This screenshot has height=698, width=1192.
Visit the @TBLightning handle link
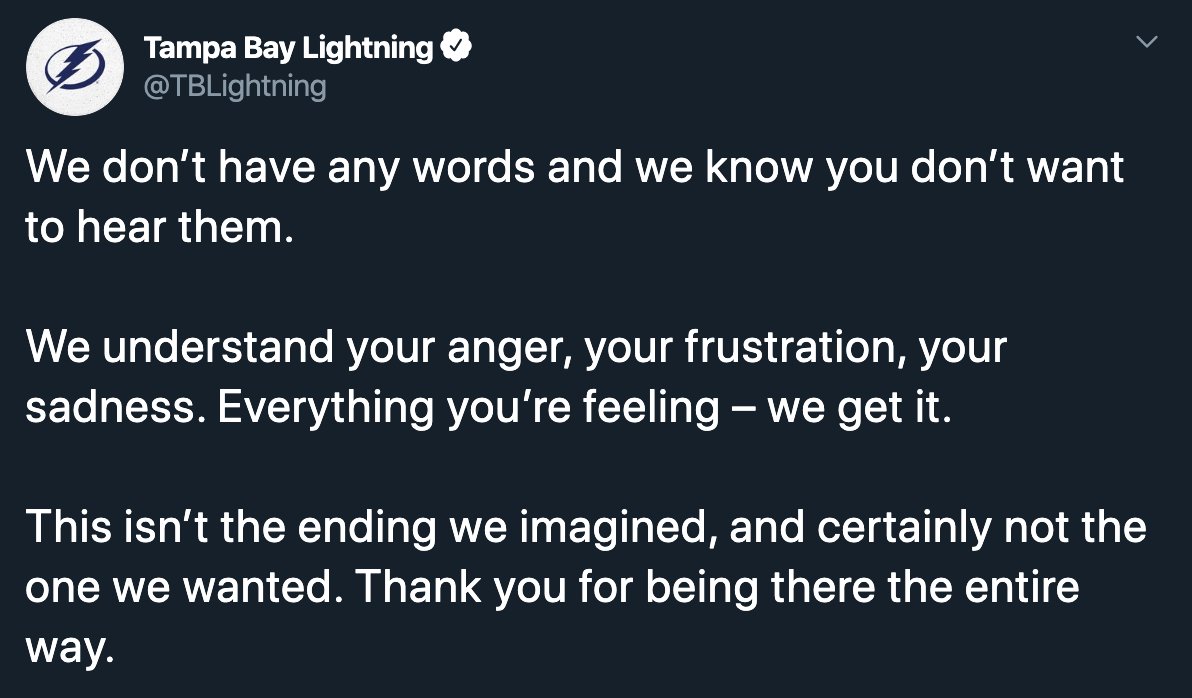coord(235,87)
